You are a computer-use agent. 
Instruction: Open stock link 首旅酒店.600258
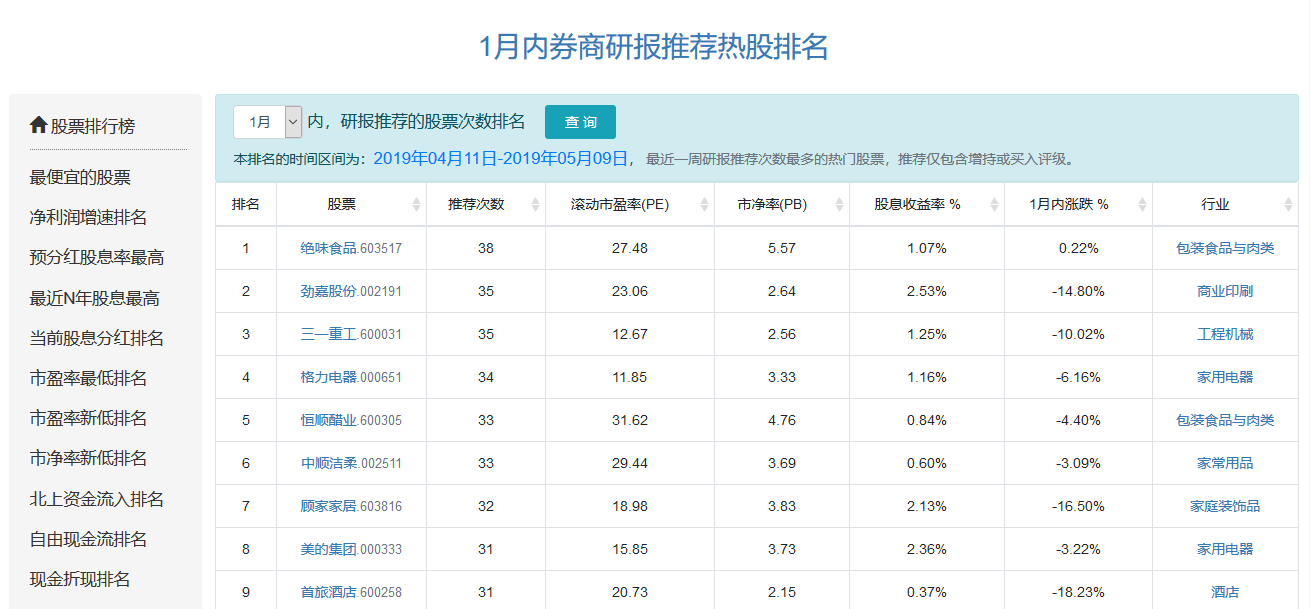coord(351,592)
